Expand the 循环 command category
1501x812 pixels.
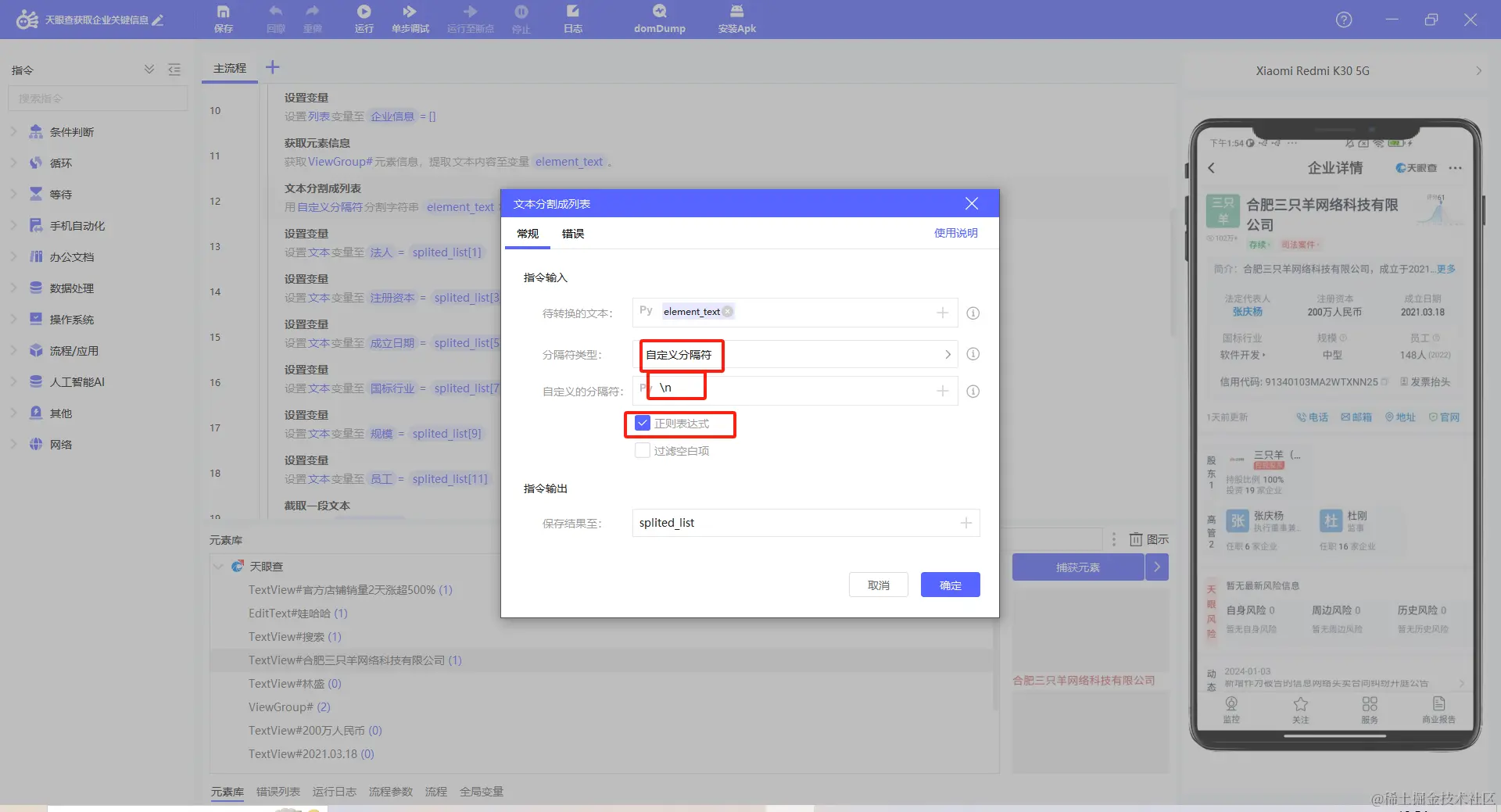click(13, 163)
